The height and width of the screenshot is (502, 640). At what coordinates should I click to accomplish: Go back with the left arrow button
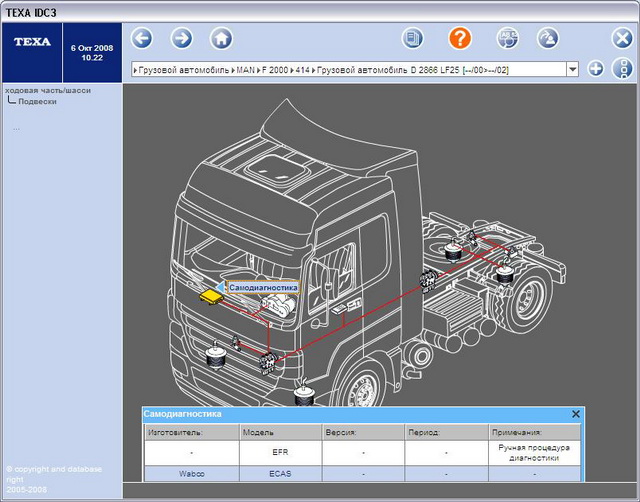point(142,39)
